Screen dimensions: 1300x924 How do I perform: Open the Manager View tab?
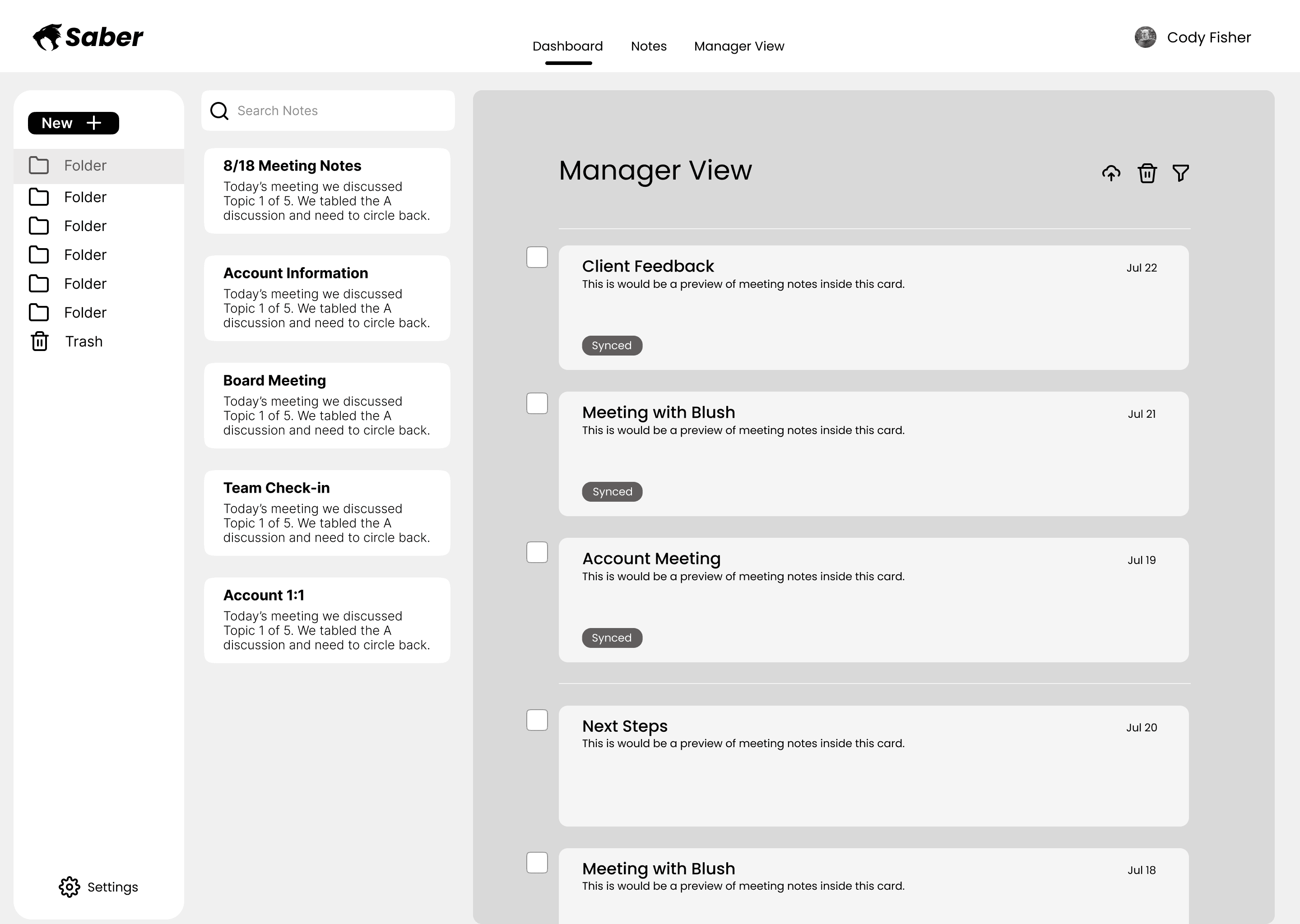click(x=738, y=46)
